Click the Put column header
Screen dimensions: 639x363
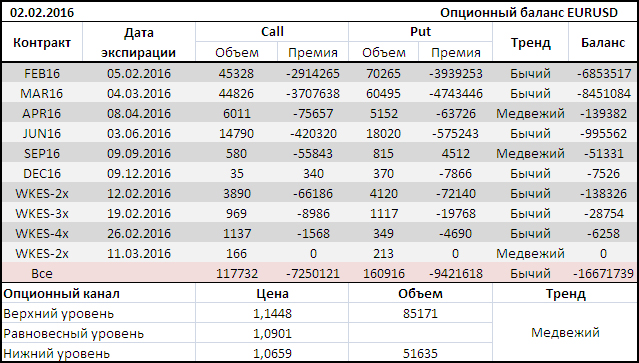(420, 32)
